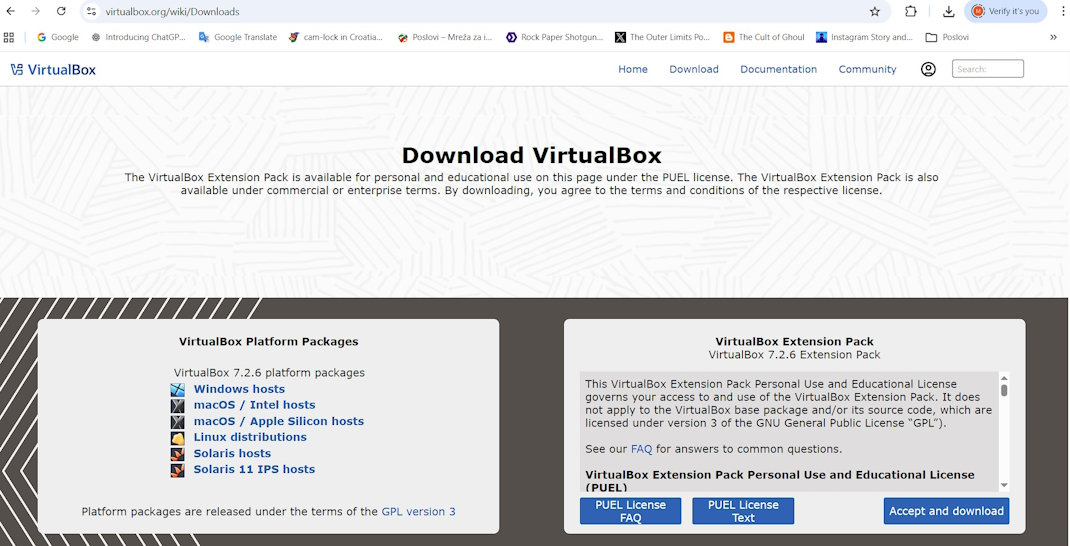Open the Solaris hosts link
This screenshot has width=1070, height=546.
pyautogui.click(x=232, y=453)
